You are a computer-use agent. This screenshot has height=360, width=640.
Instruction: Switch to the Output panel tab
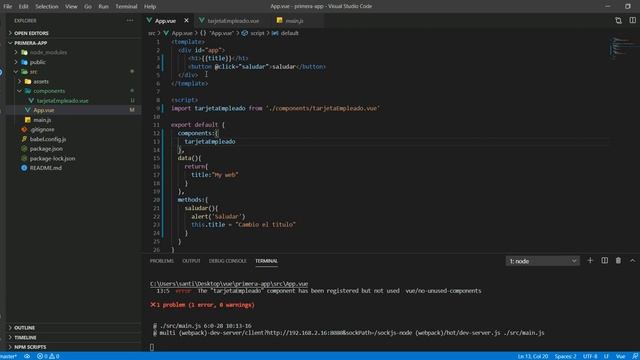coord(191,261)
